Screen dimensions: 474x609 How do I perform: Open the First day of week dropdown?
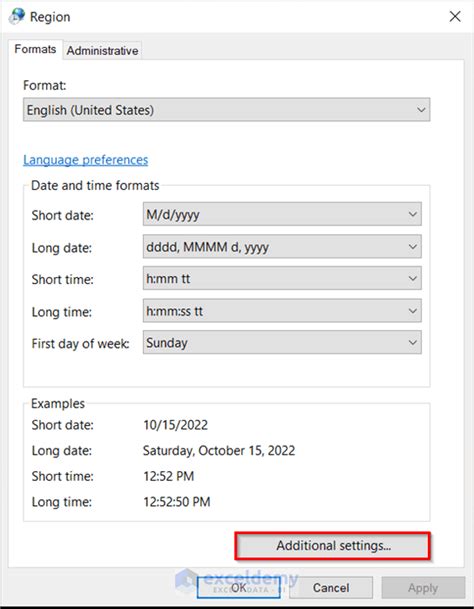click(282, 343)
